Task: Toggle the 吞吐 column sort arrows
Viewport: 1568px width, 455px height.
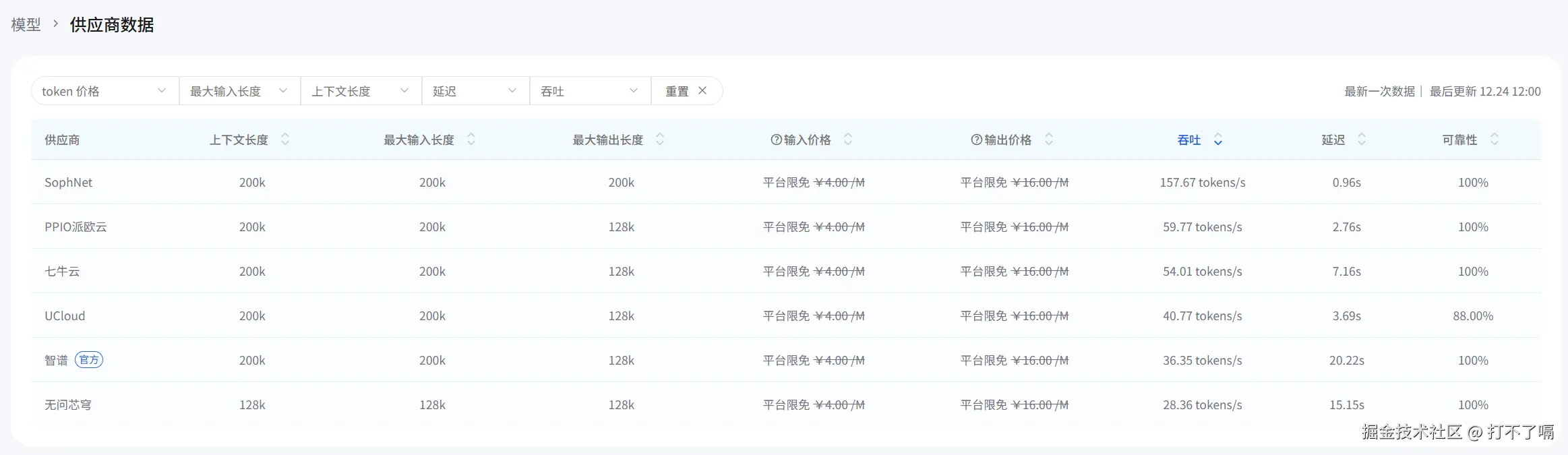Action: [x=1218, y=140]
